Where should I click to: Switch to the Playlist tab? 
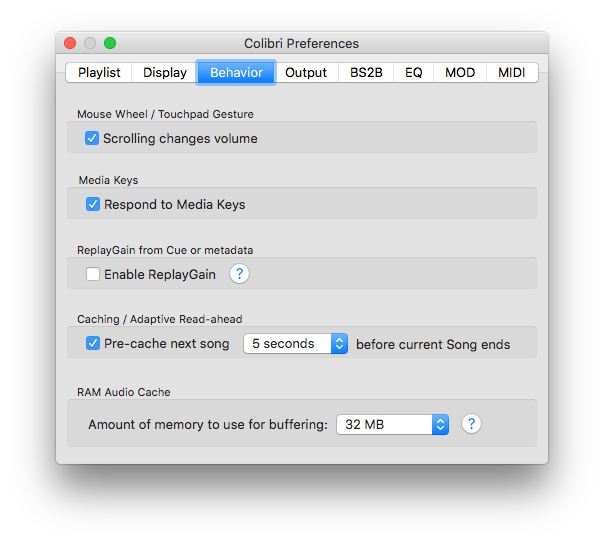[99, 72]
